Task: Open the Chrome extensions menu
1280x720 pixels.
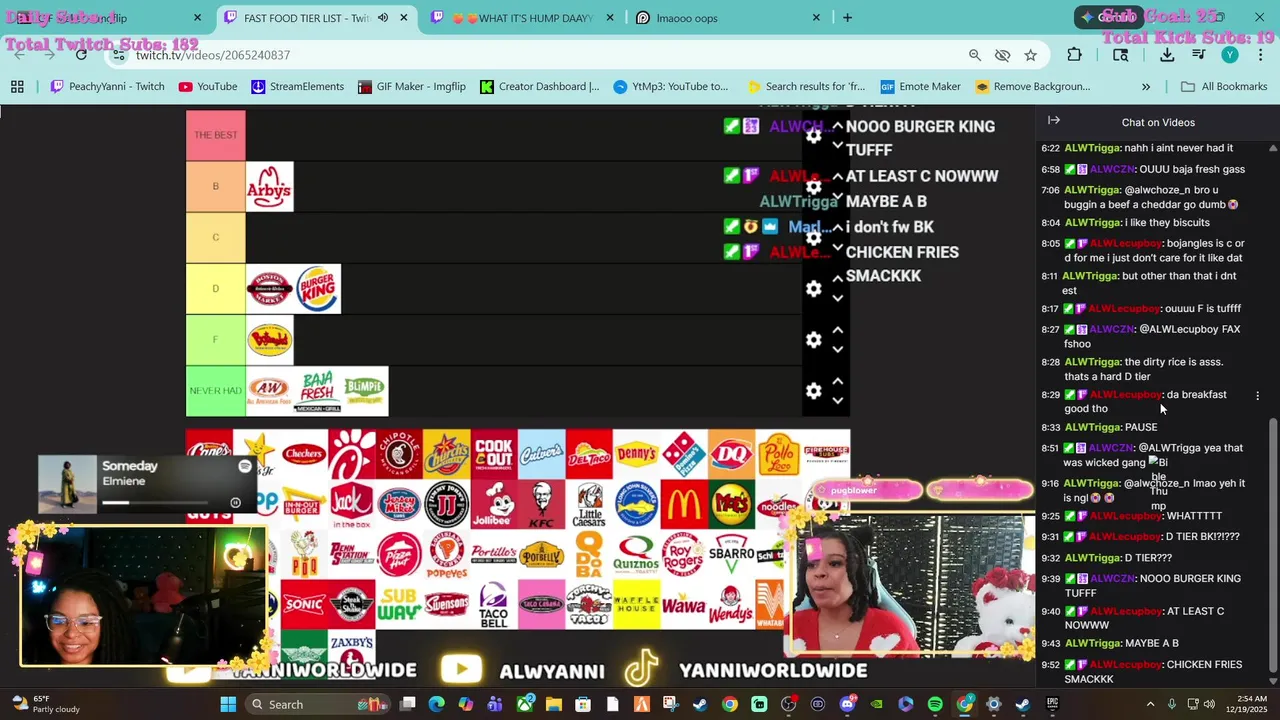Action: pyautogui.click(x=1074, y=55)
